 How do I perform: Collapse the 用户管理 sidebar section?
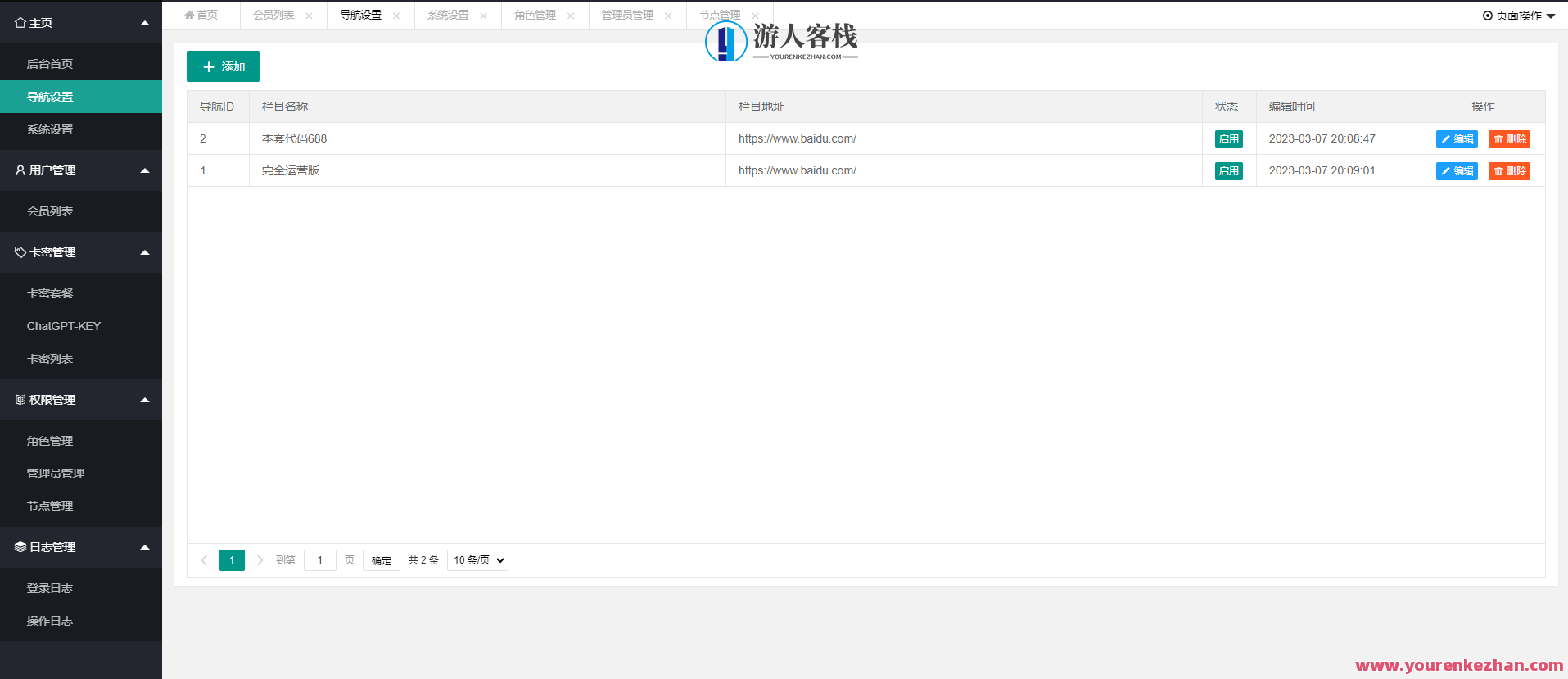click(145, 170)
